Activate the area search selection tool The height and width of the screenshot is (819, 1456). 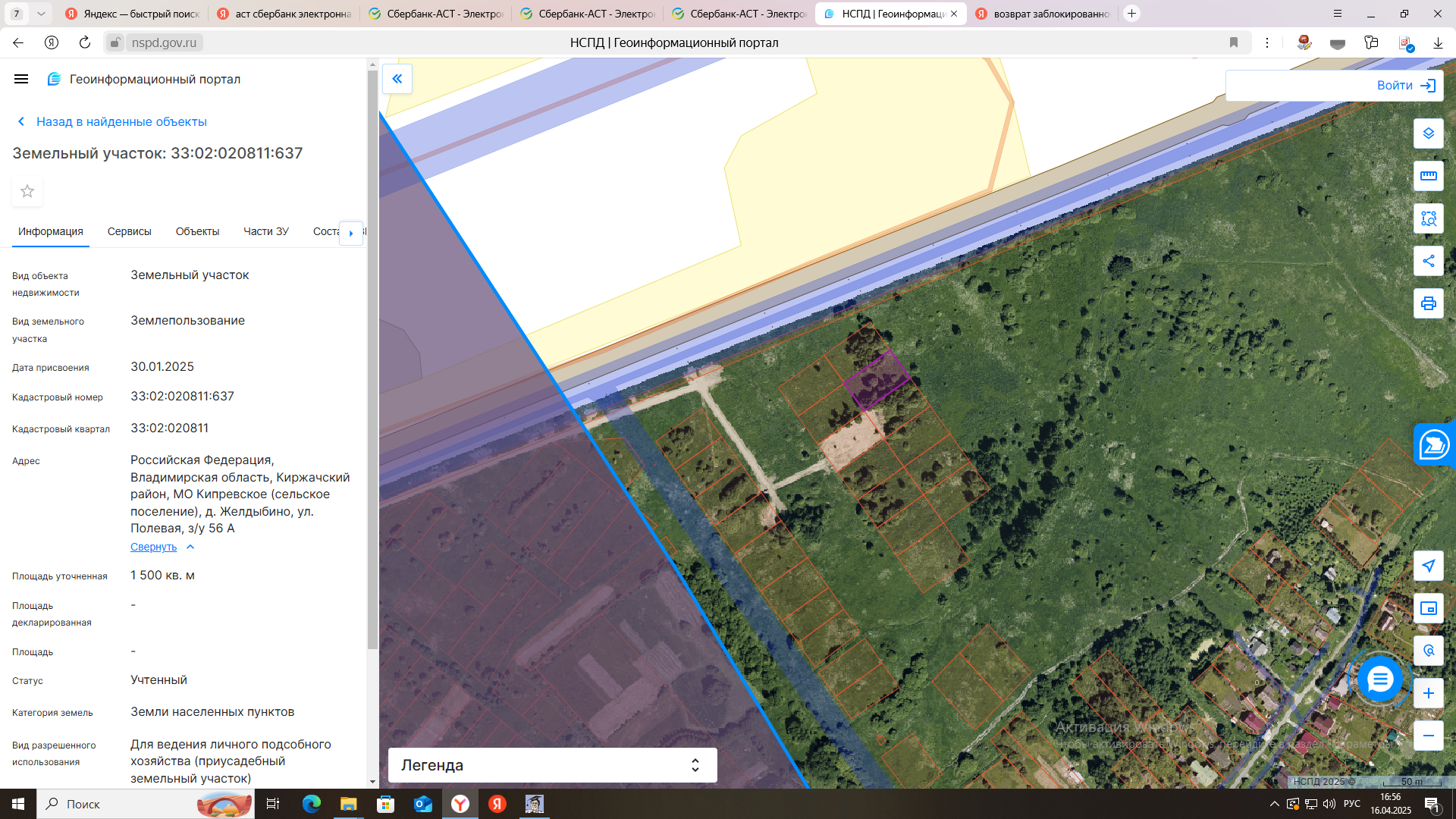[1428, 218]
